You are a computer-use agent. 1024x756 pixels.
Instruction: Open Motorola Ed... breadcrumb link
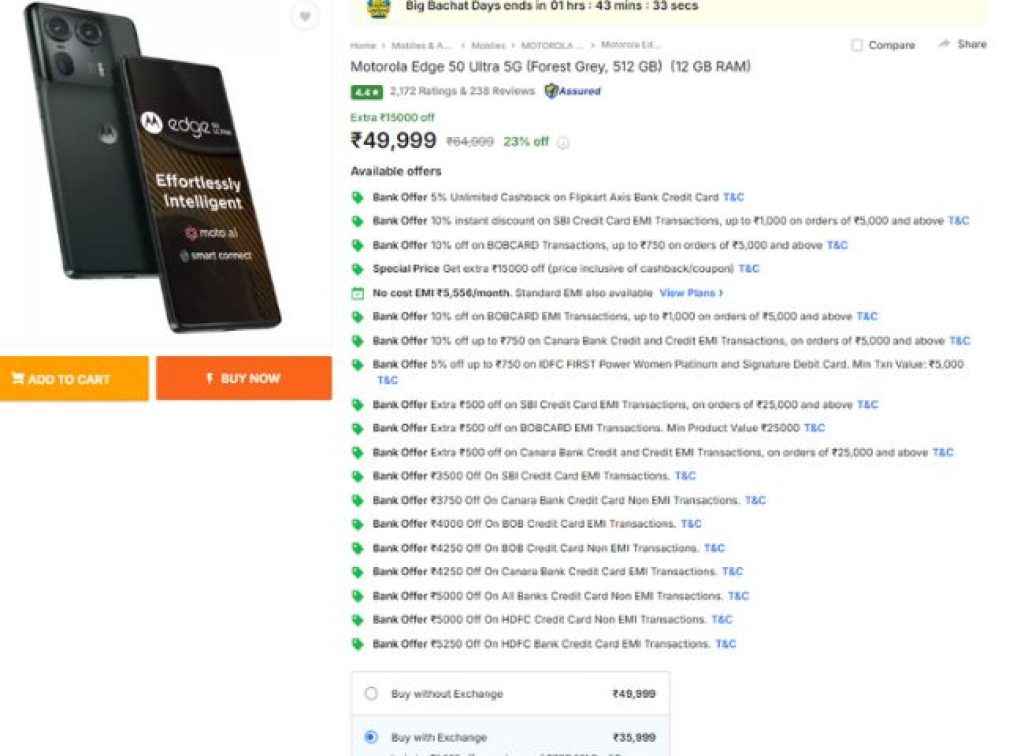630,44
